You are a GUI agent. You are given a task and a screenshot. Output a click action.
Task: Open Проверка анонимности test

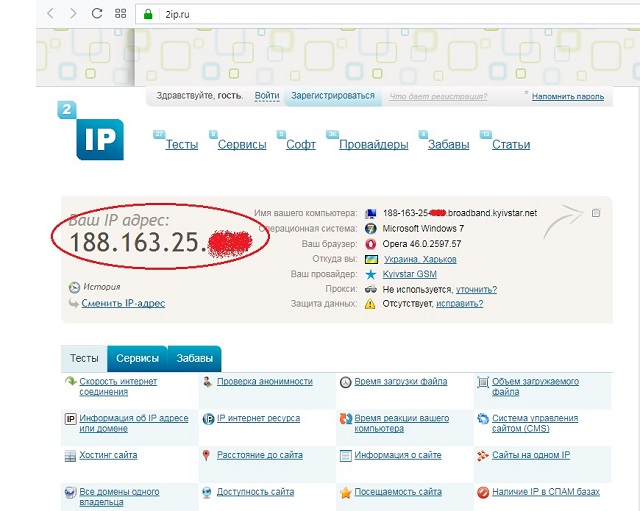[264, 381]
